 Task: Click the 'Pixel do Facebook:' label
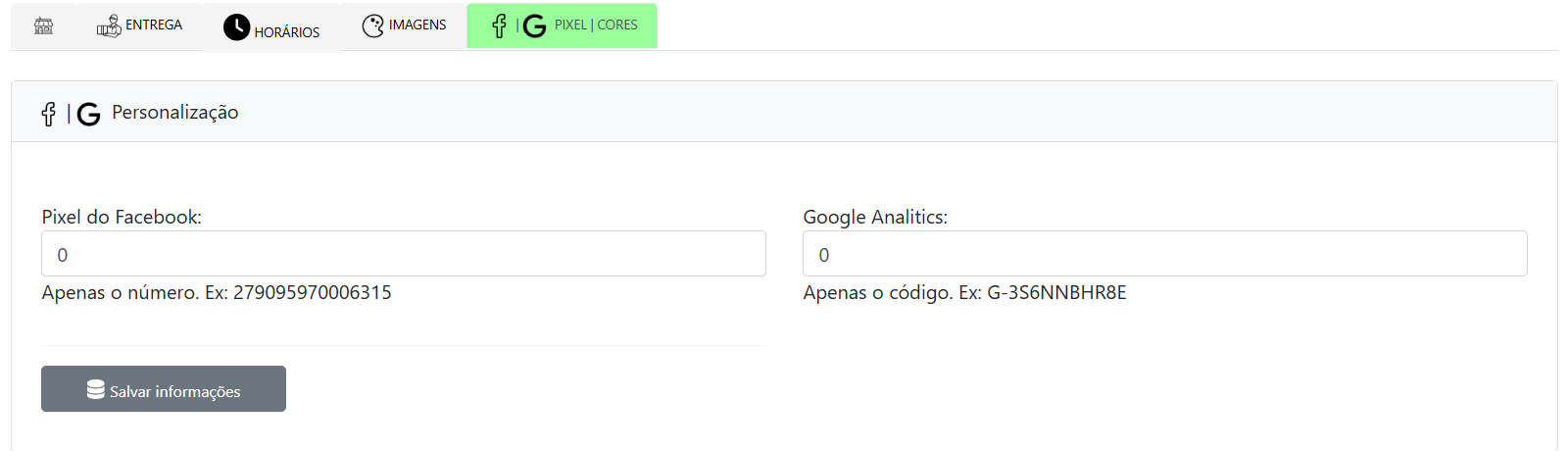pos(122,217)
